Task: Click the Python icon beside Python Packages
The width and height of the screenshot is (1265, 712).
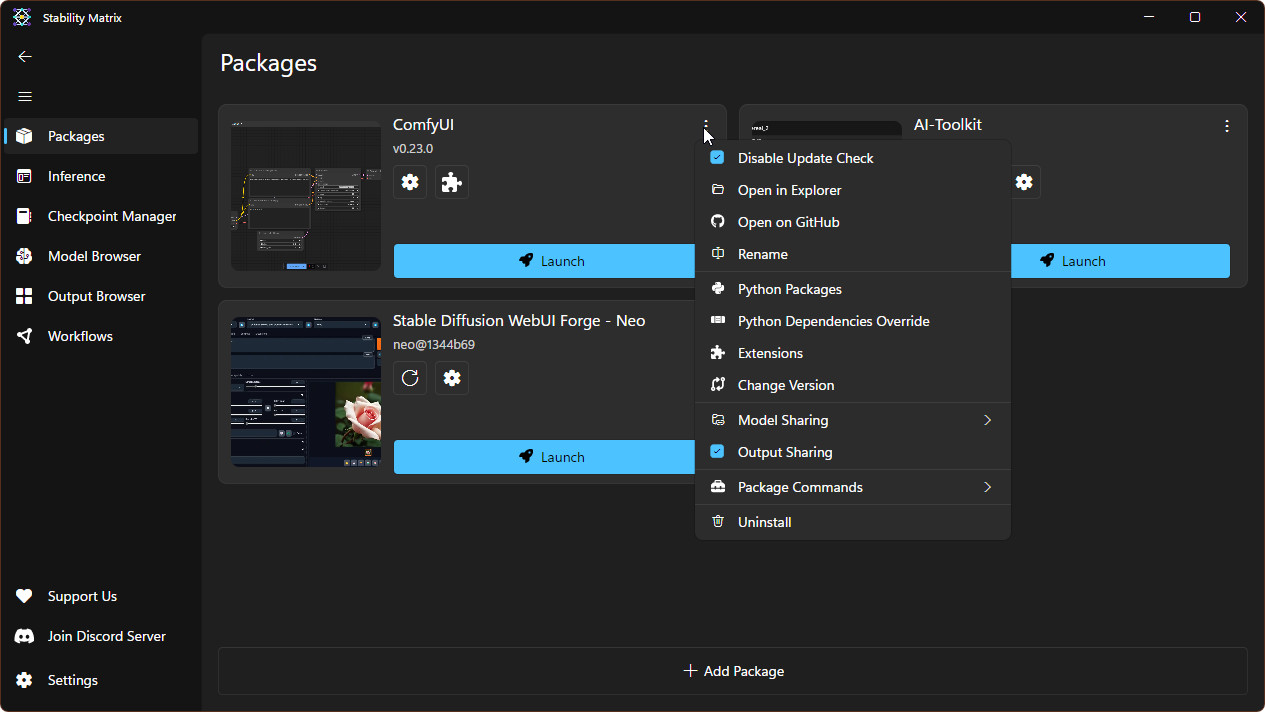Action: [x=717, y=289]
